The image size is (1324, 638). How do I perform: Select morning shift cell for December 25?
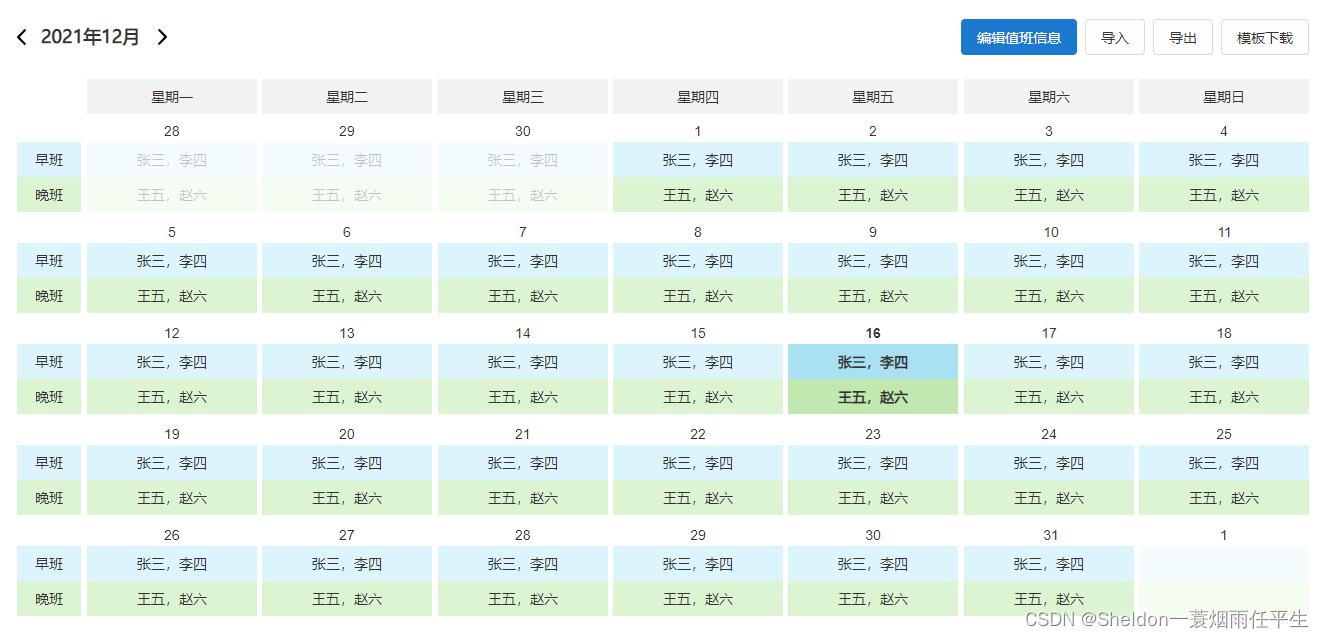coord(1223,463)
